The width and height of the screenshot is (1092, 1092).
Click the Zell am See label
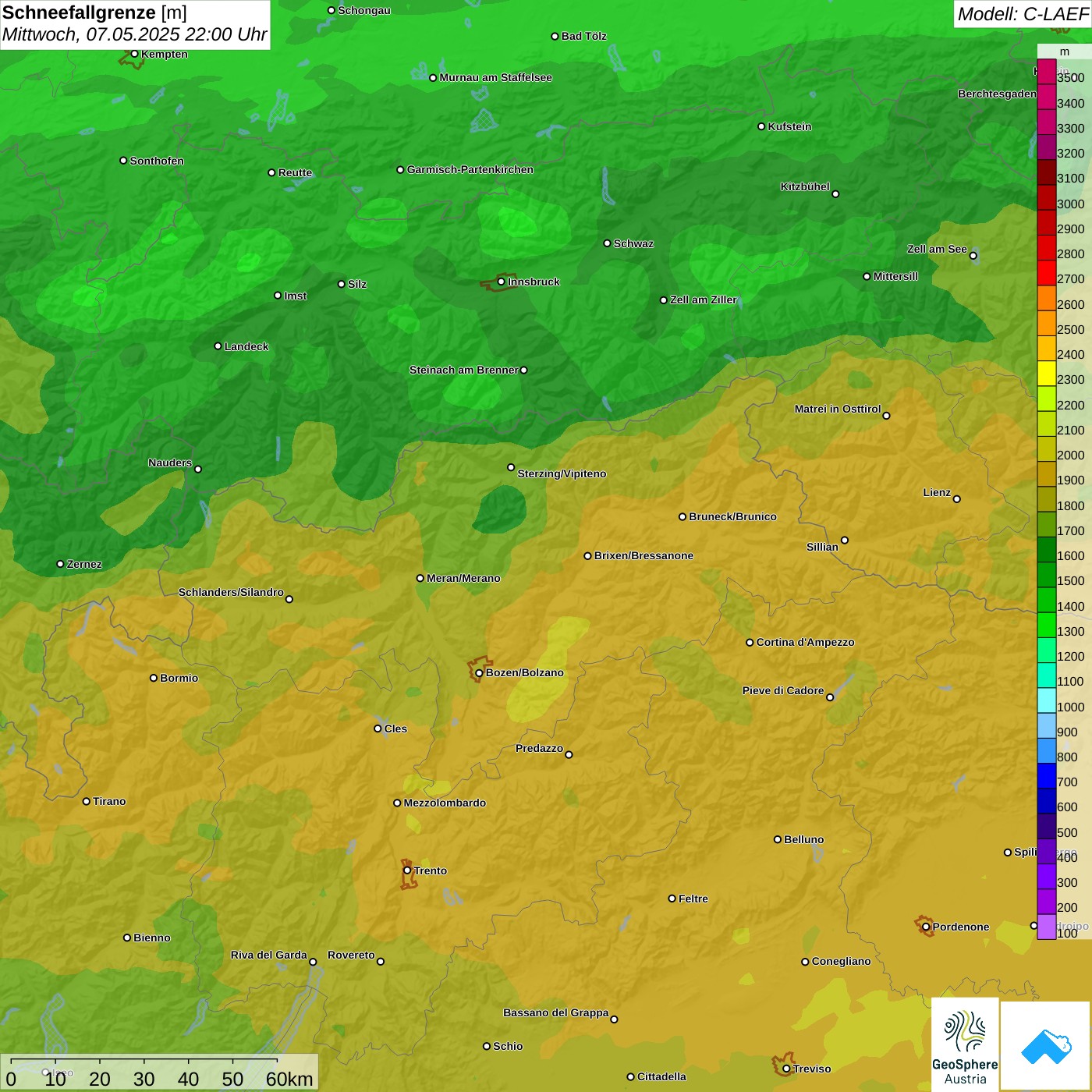point(937,249)
